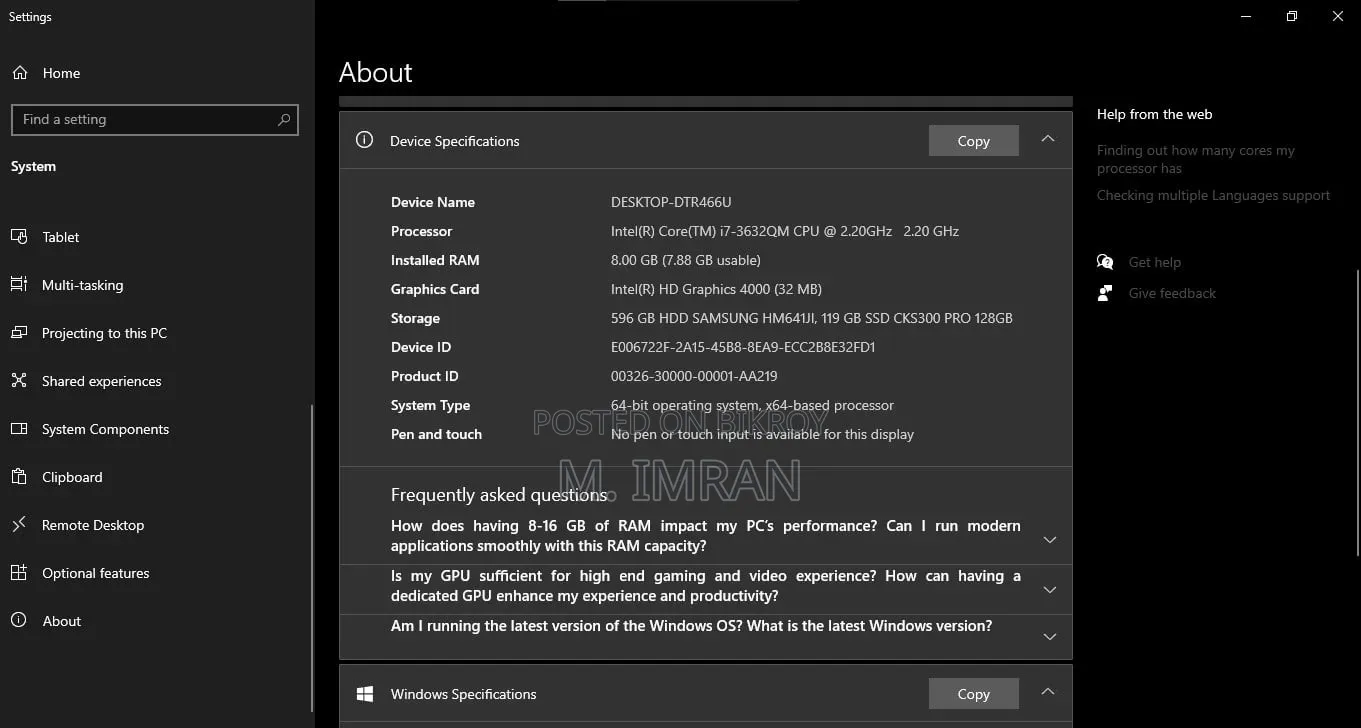Open 'Checking multiple Languages support' link
The image size is (1361, 728).
coord(1213,195)
